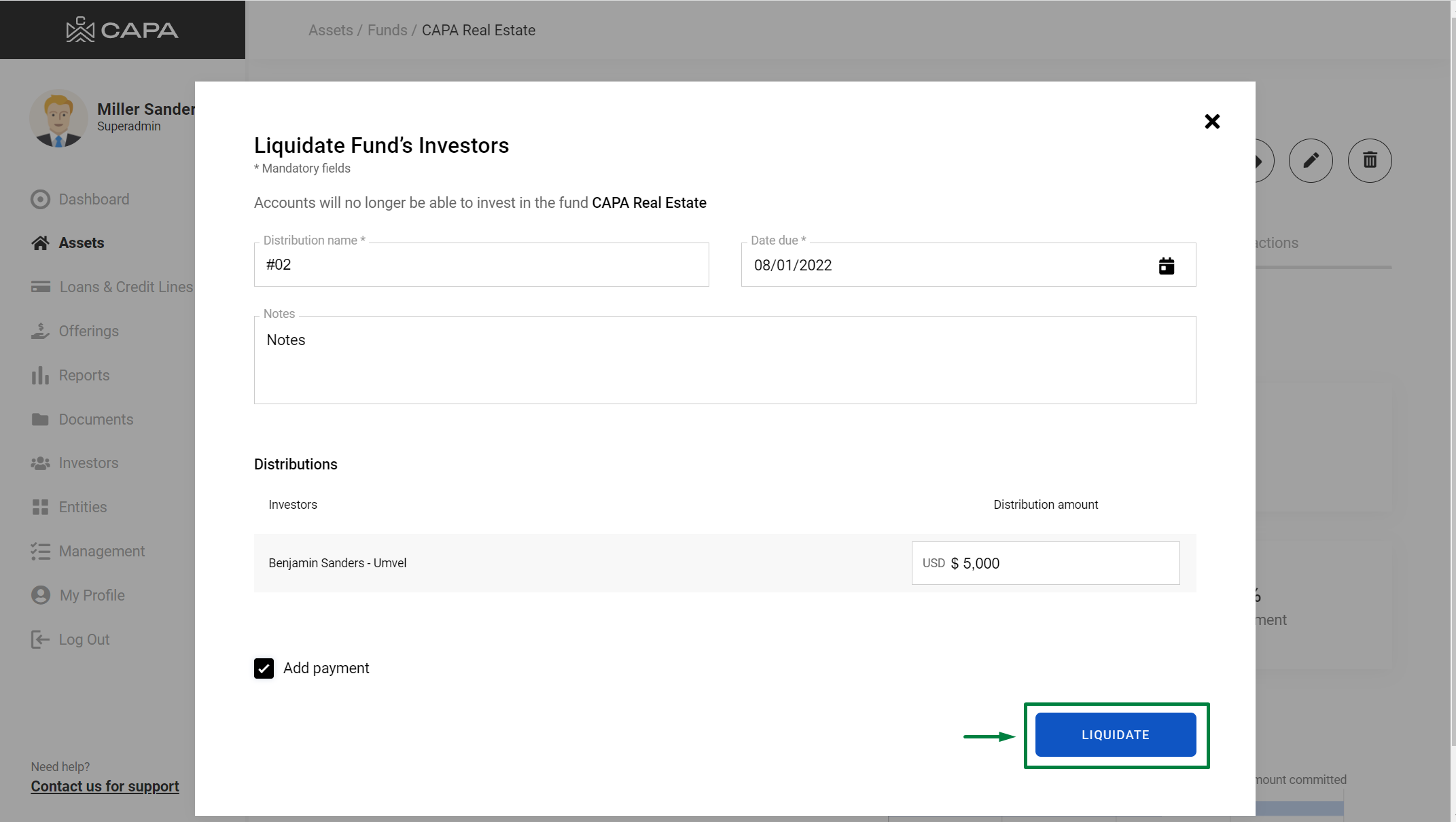The width and height of the screenshot is (1456, 822).
Task: Go to Funds breadcrumb link
Action: [387, 30]
